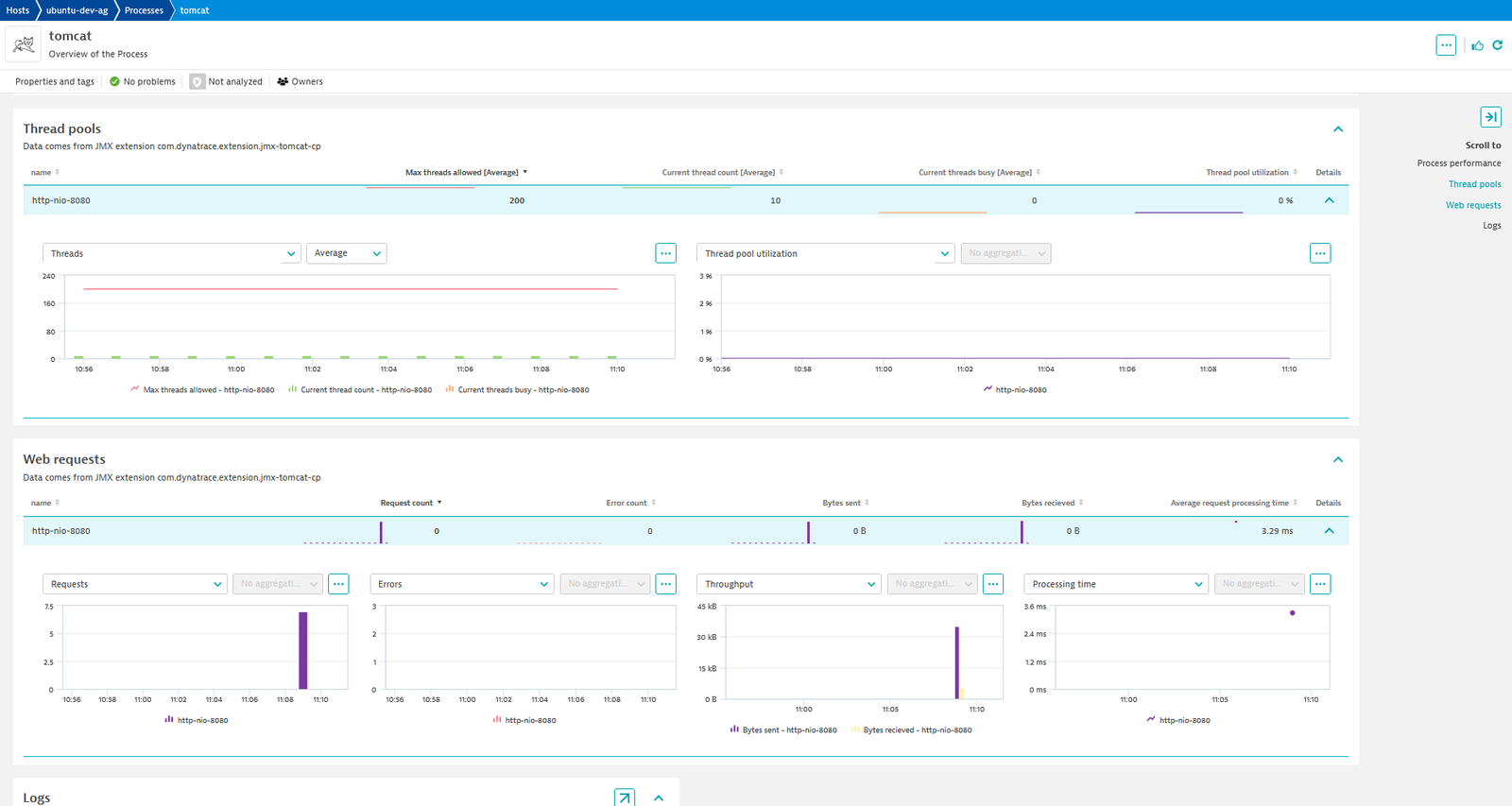Screen dimensions: 1512x806
Task: Go to ubuntu-dev-ag breadcrumb
Action: click(x=77, y=10)
